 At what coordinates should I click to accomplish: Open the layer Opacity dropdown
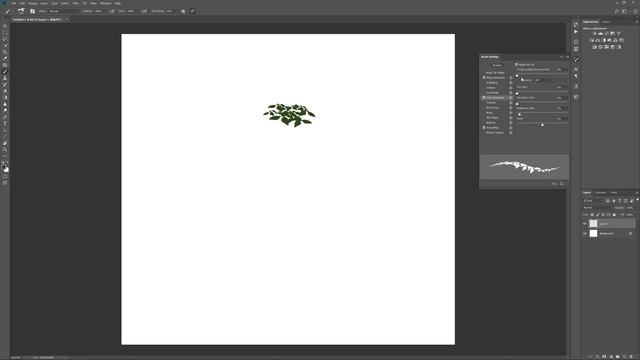click(x=631, y=207)
